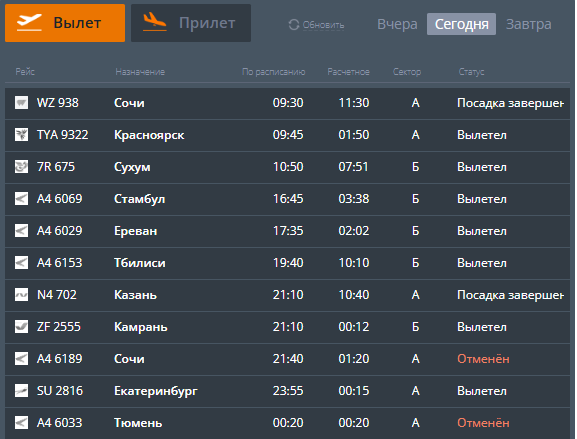Click the Статус column header
Screen dimensions: 577x439
click(471, 72)
